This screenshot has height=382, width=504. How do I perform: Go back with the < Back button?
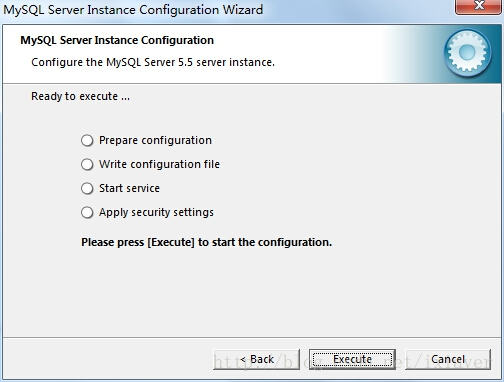tap(256, 359)
